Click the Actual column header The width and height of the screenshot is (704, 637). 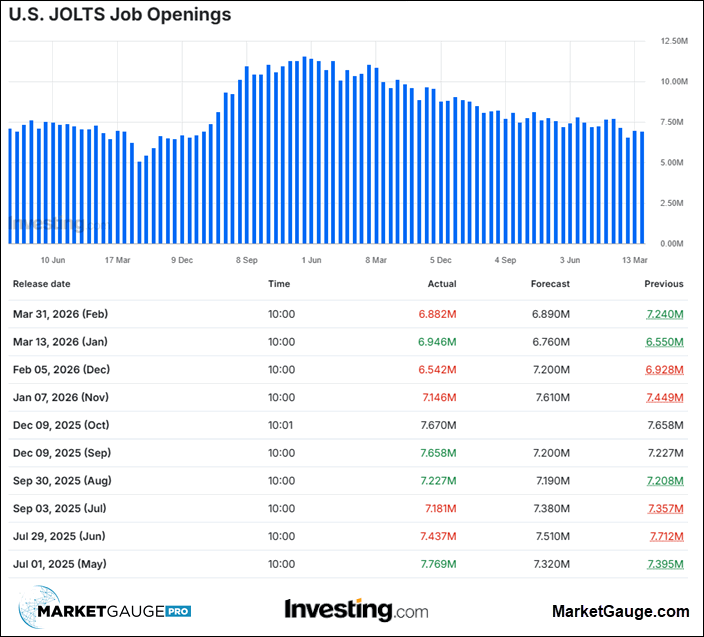point(441,284)
